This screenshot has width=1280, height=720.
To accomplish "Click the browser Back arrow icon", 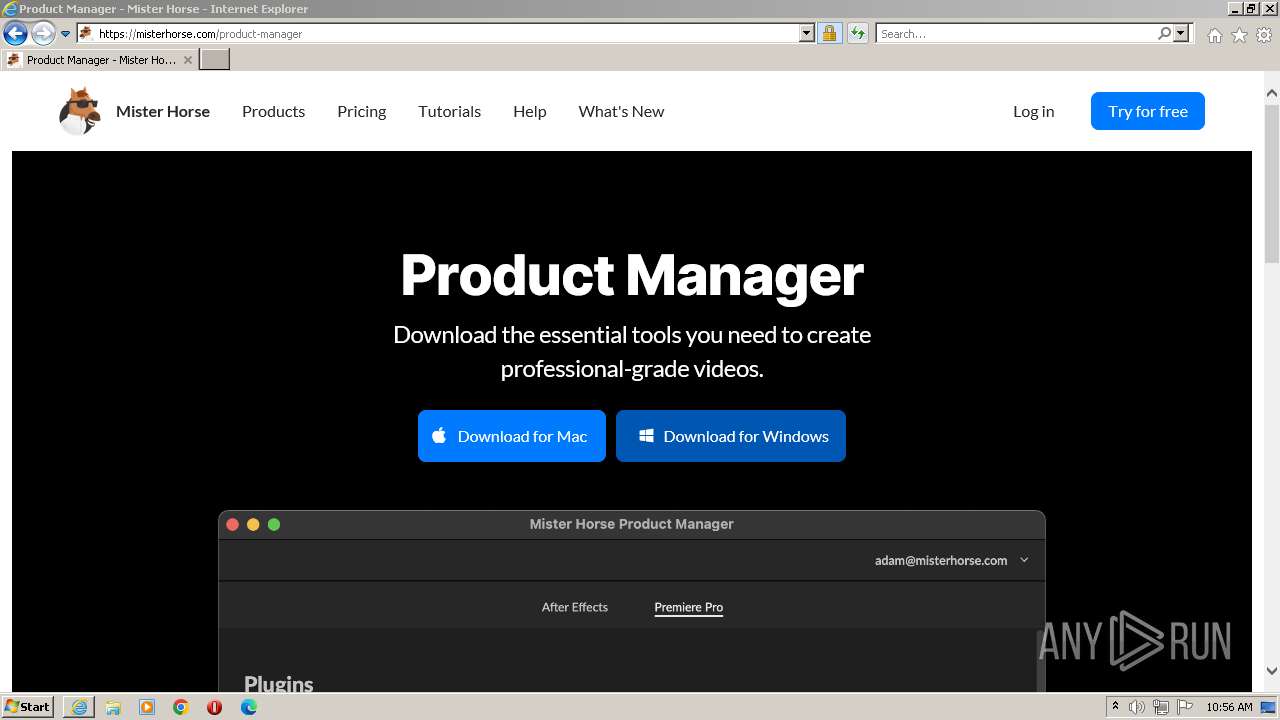I will coord(15,34).
